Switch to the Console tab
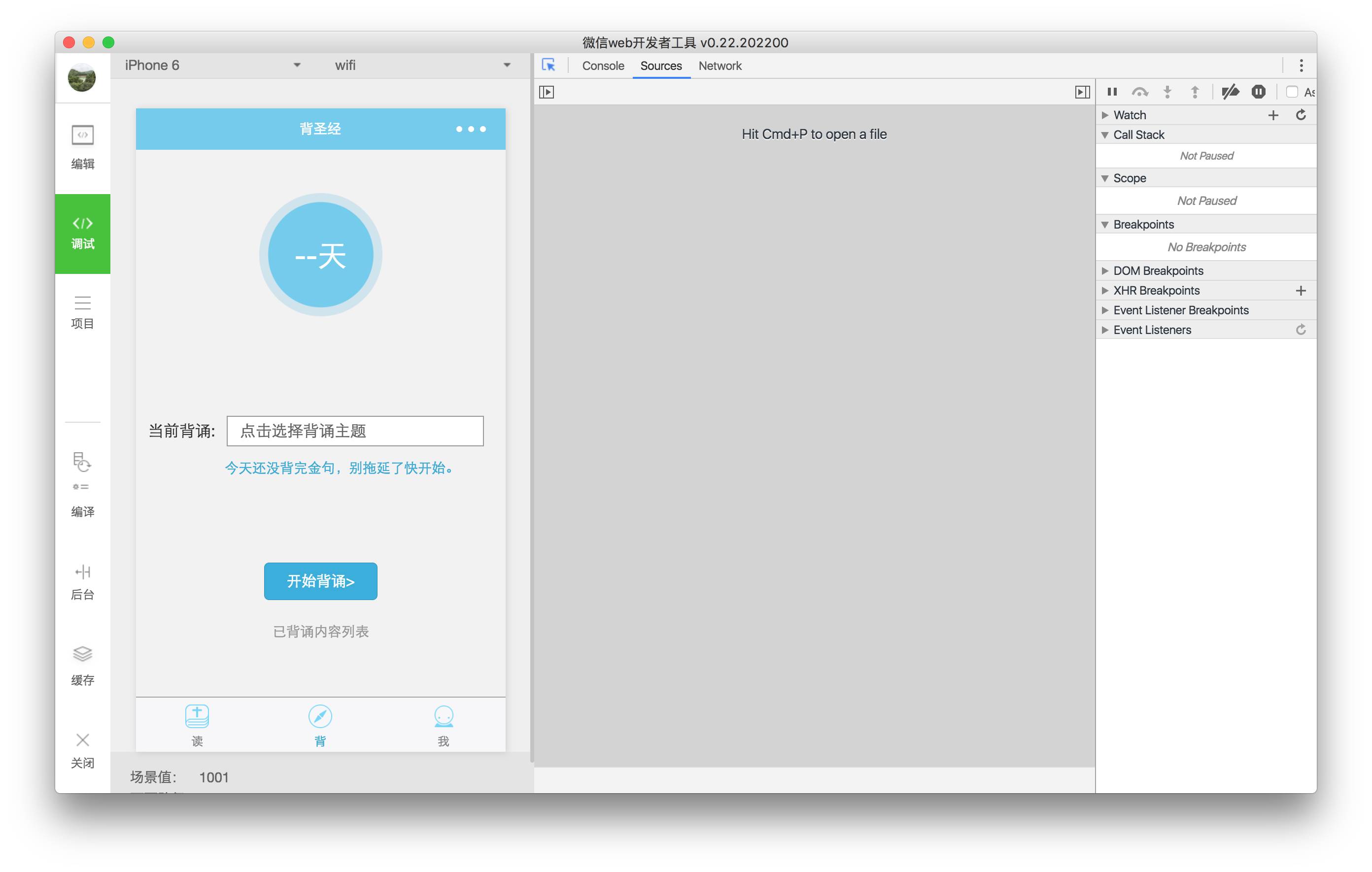 tap(603, 66)
